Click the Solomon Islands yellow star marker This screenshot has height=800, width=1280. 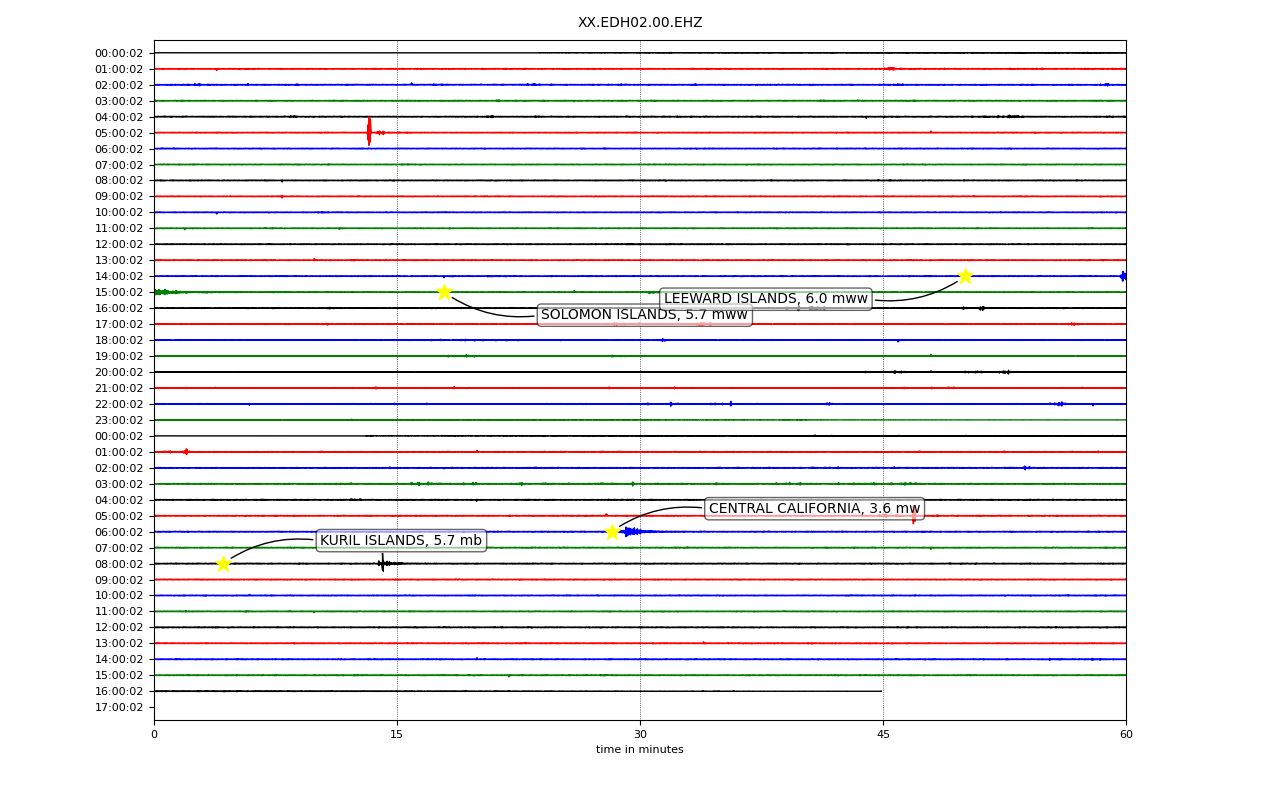444,292
